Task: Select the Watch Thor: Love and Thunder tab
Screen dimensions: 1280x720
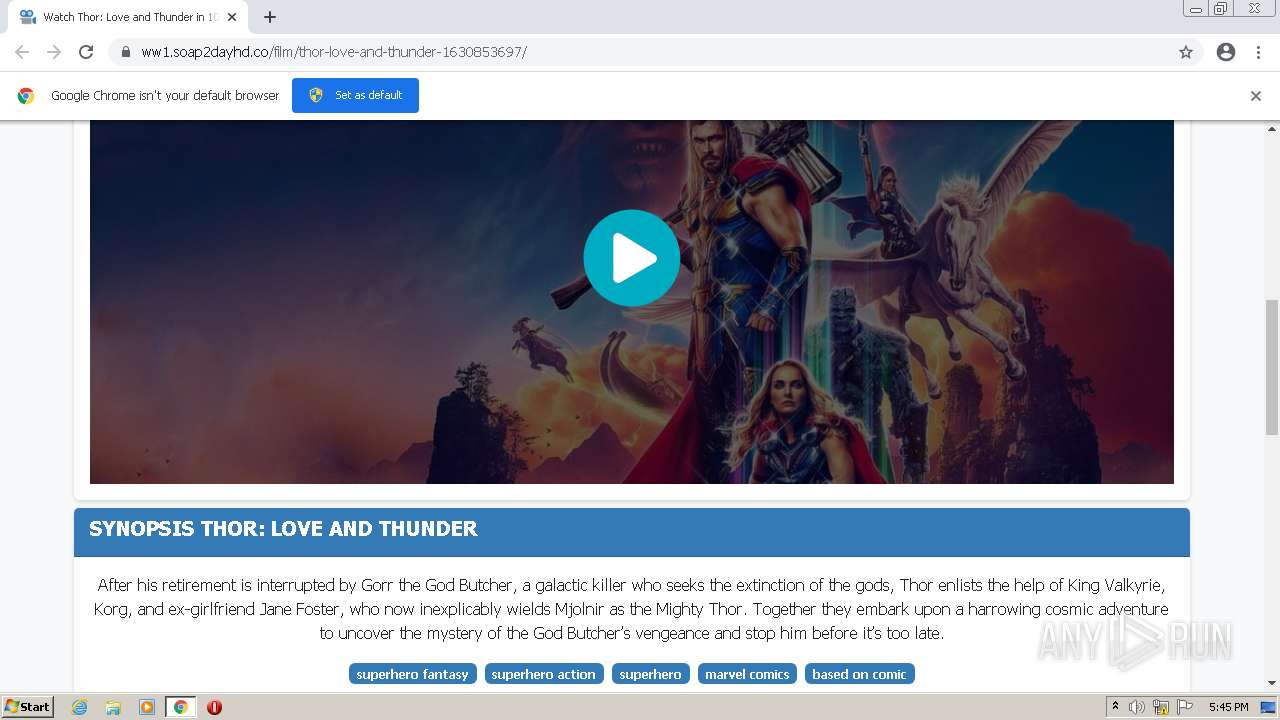Action: tap(128, 17)
